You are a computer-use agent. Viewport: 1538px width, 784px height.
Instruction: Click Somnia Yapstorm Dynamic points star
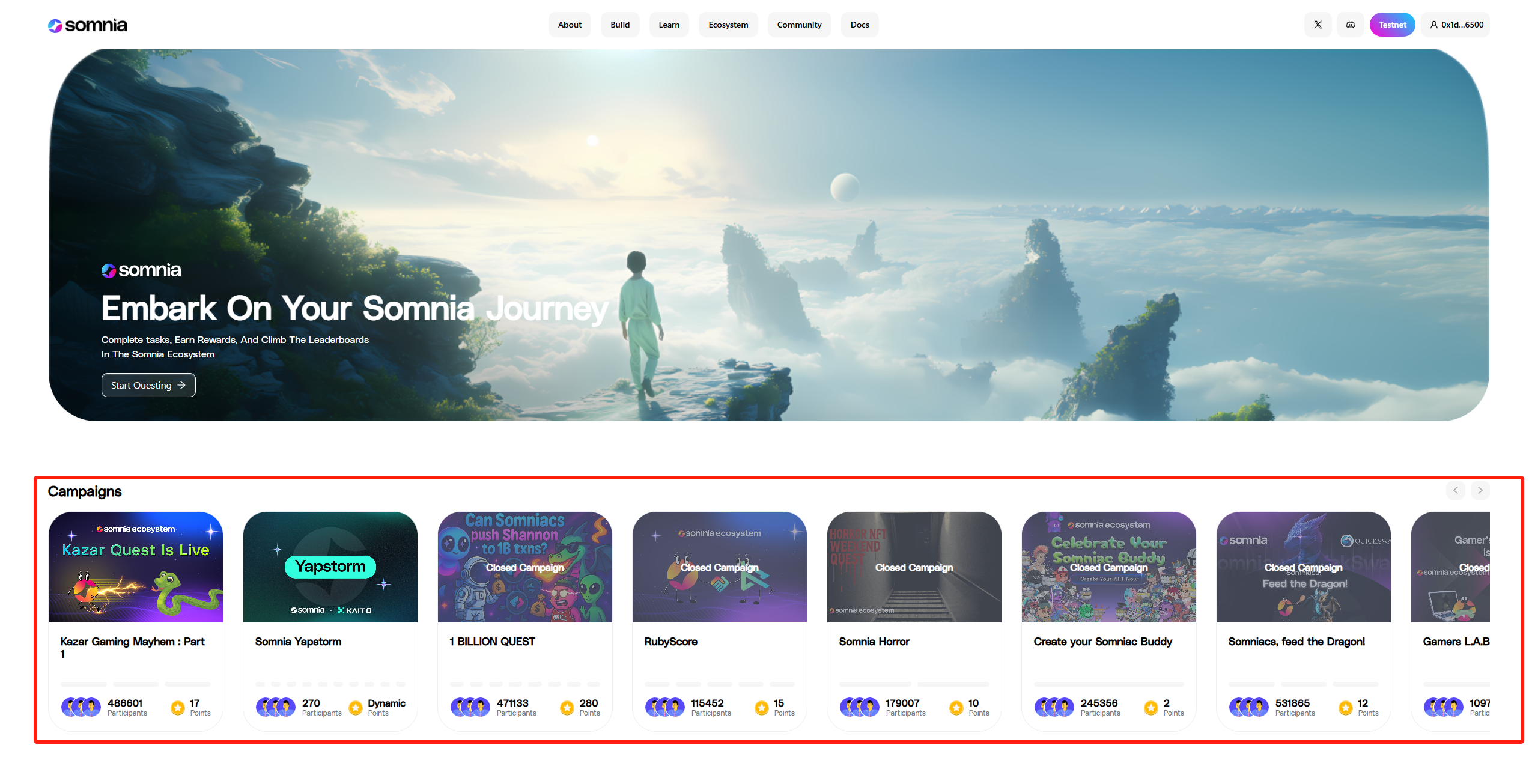[x=356, y=708]
